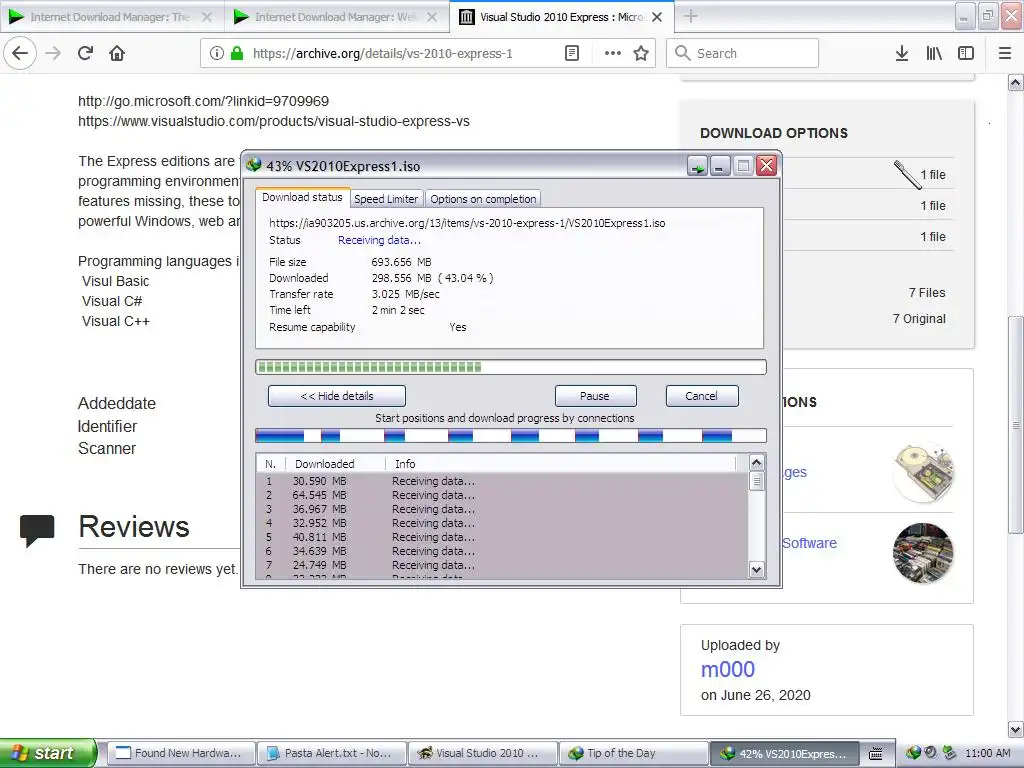Open the page actions three-dots menu
1024x768 pixels.
coord(613,53)
